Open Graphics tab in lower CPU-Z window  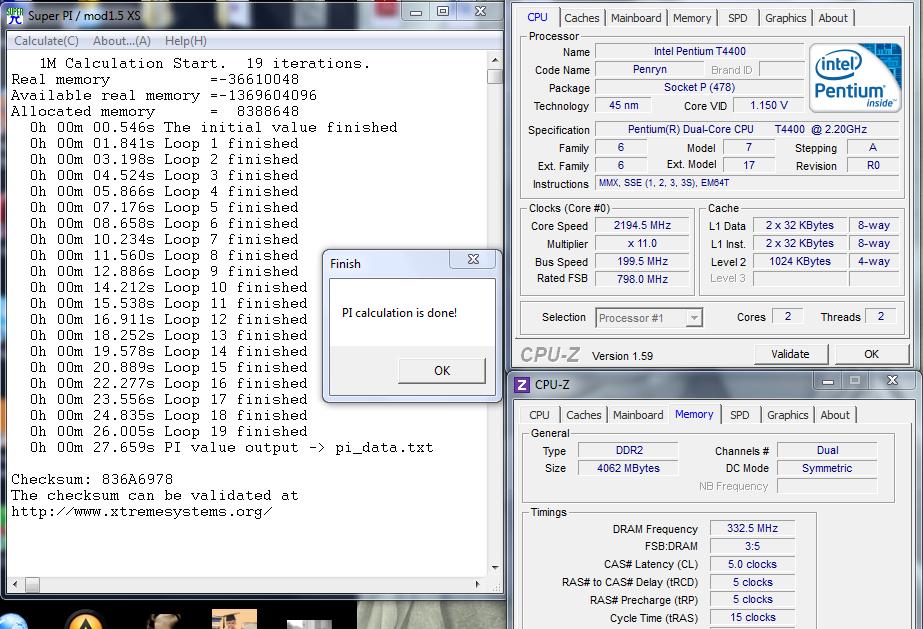pos(787,415)
